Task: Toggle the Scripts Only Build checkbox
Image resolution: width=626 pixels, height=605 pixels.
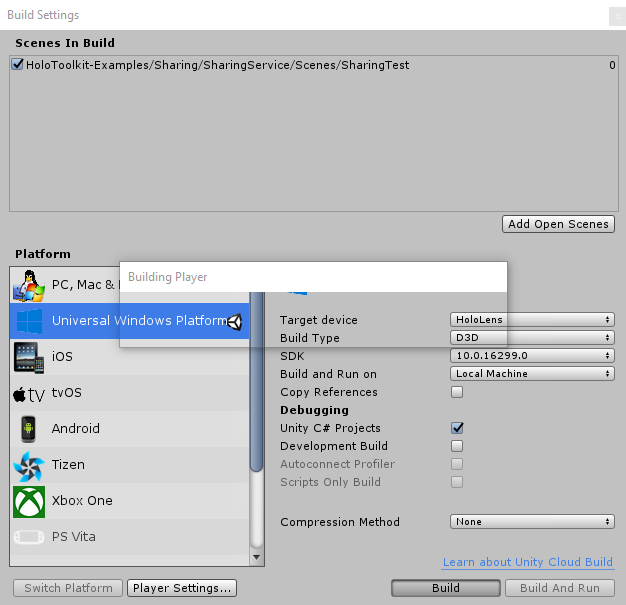Action: 457,482
